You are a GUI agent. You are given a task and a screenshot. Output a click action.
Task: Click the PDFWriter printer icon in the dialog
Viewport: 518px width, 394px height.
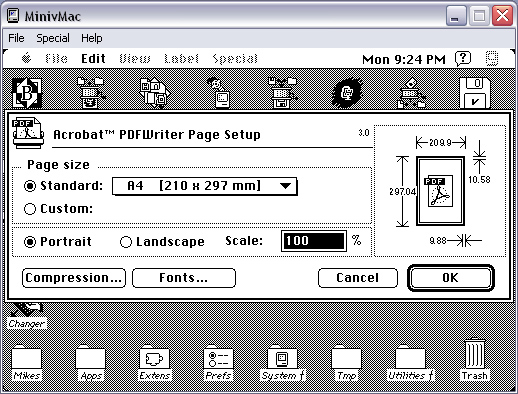28,133
